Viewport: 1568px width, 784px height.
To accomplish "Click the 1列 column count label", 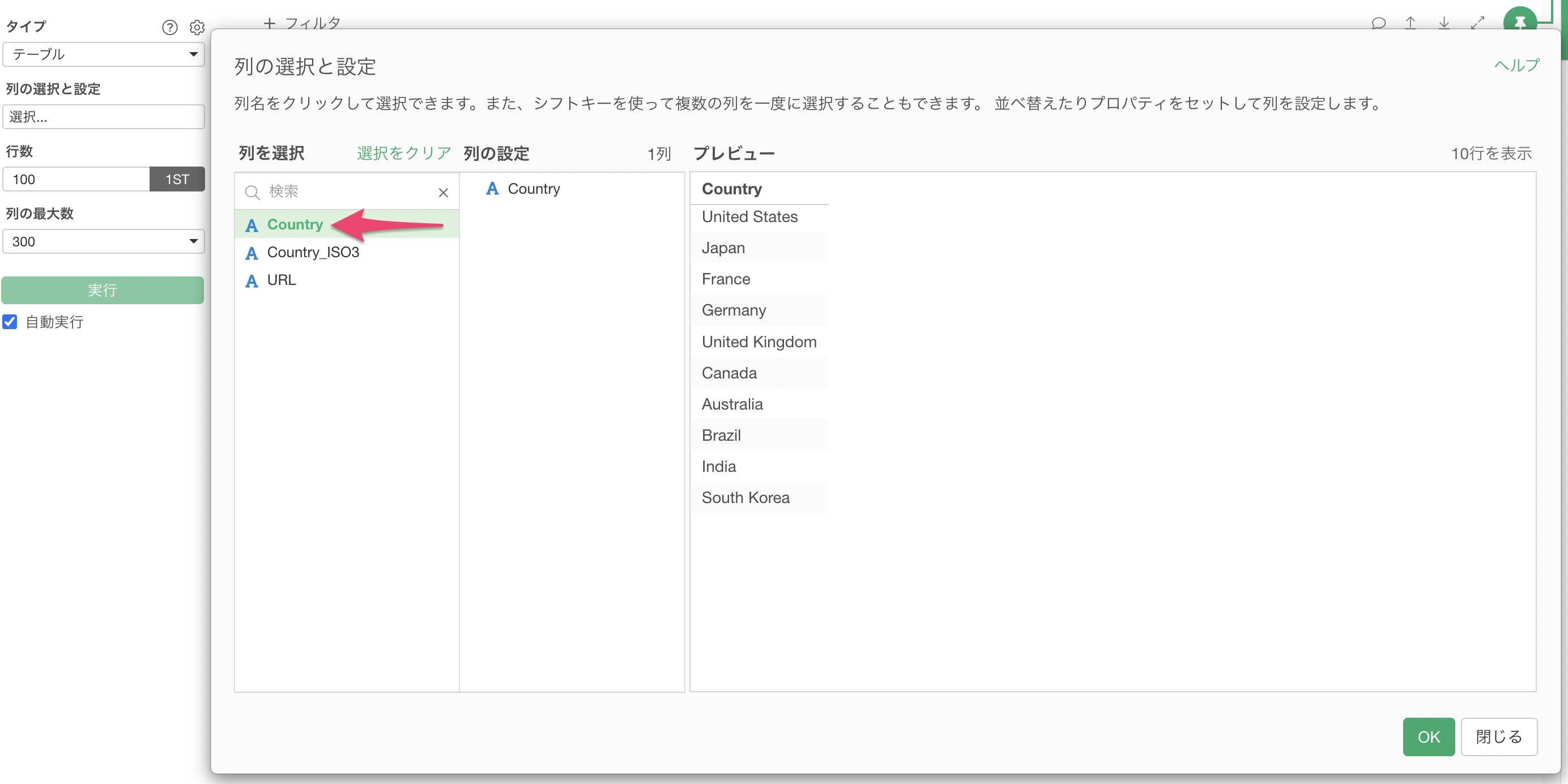I will (x=659, y=154).
